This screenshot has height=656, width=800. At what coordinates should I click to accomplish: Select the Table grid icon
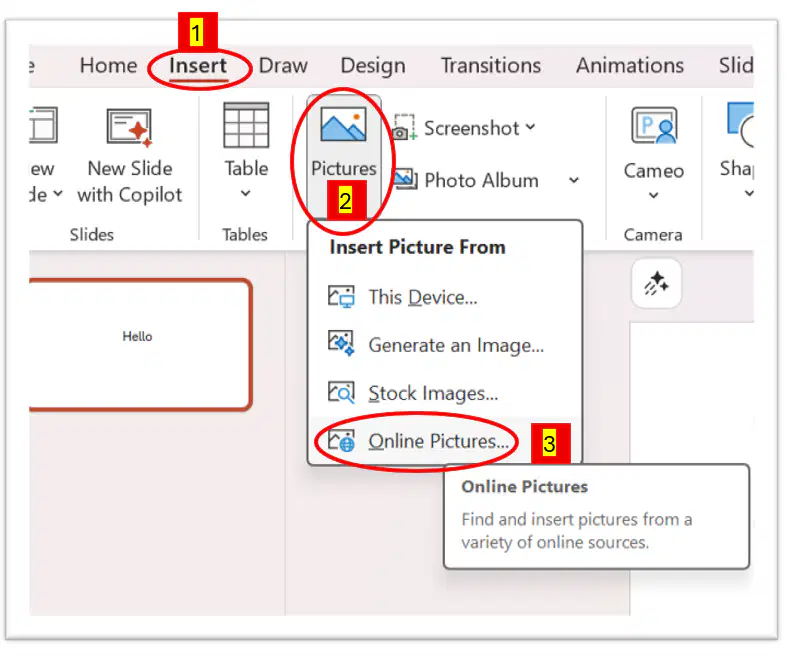click(246, 125)
